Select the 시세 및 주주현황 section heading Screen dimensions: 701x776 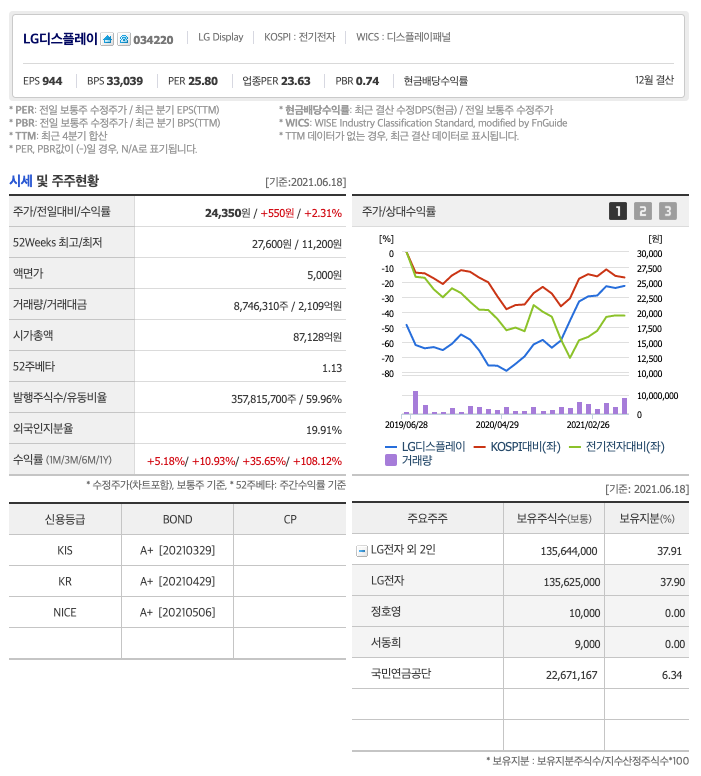54,181
